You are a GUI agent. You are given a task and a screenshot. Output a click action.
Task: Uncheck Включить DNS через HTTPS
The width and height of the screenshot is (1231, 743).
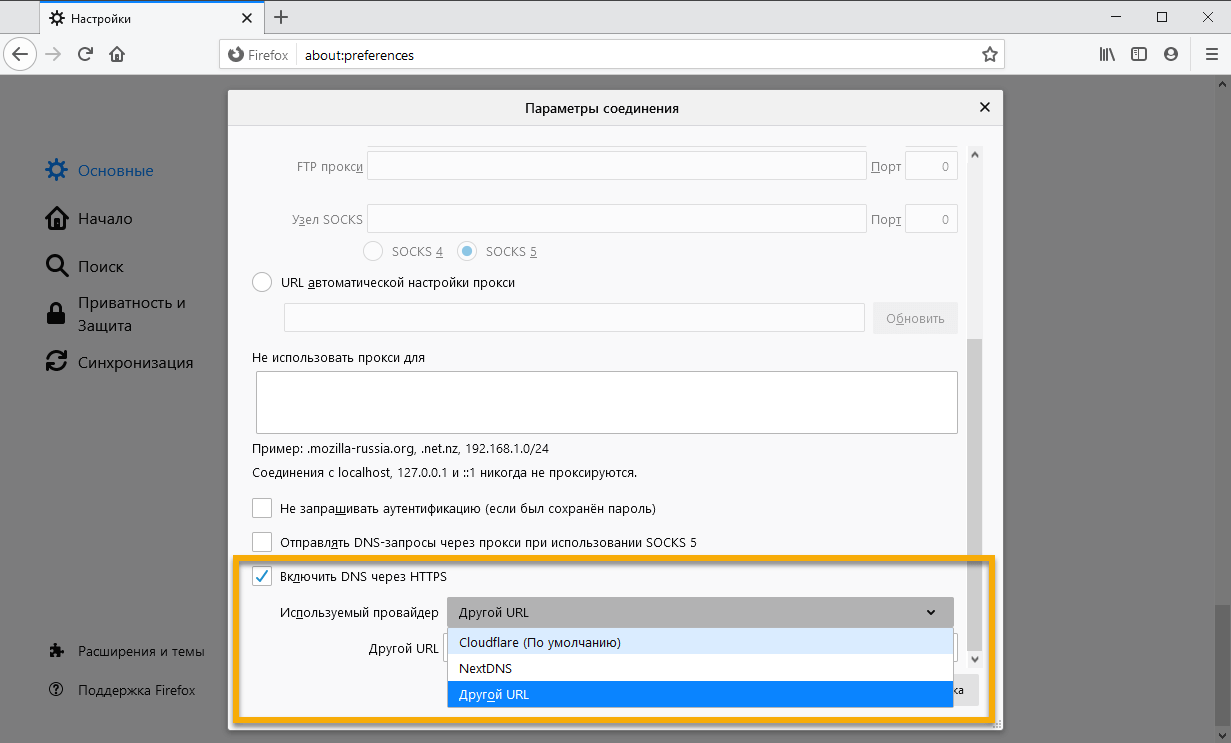click(x=262, y=576)
